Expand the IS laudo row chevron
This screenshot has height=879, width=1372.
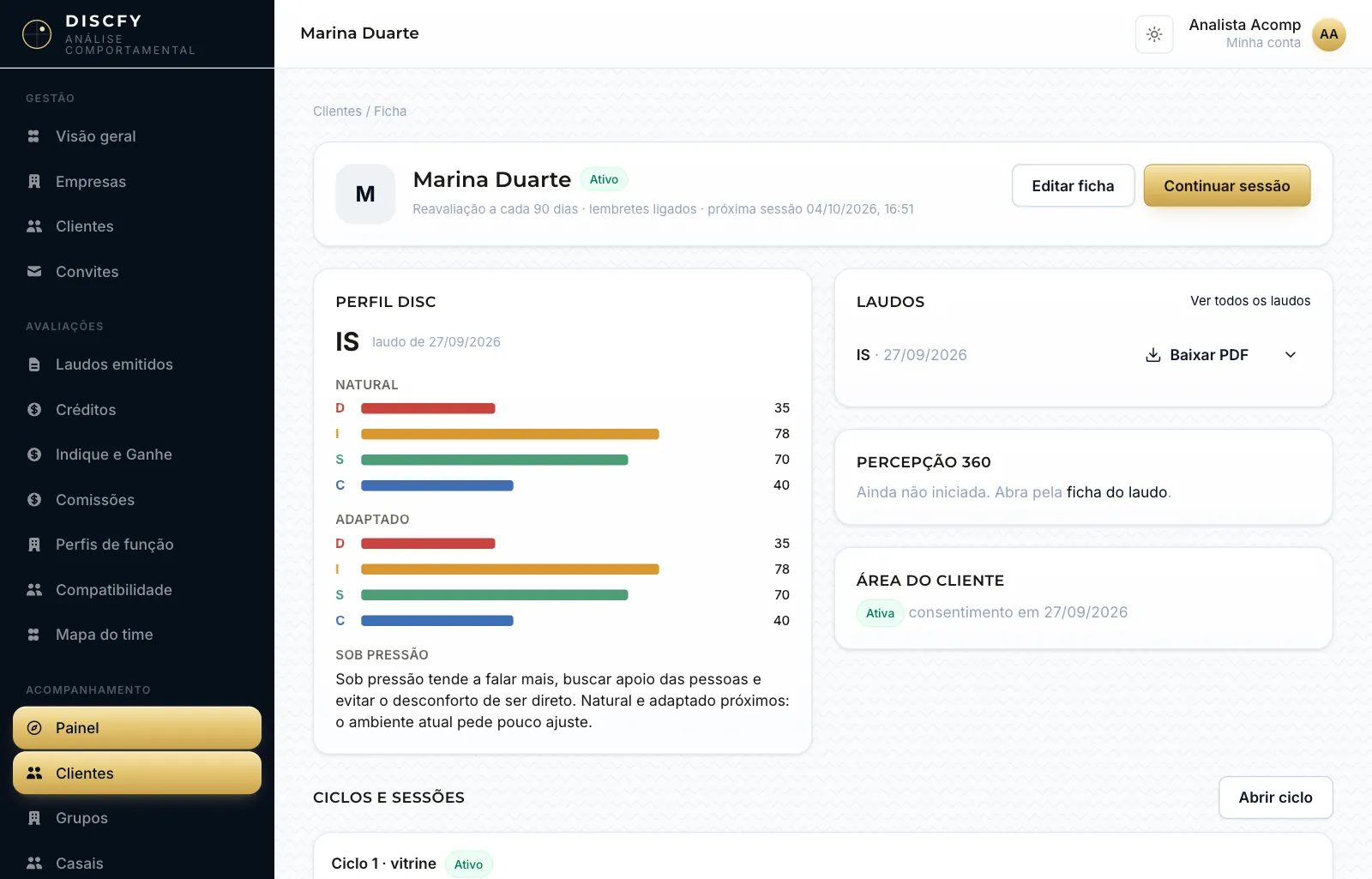tap(1291, 355)
